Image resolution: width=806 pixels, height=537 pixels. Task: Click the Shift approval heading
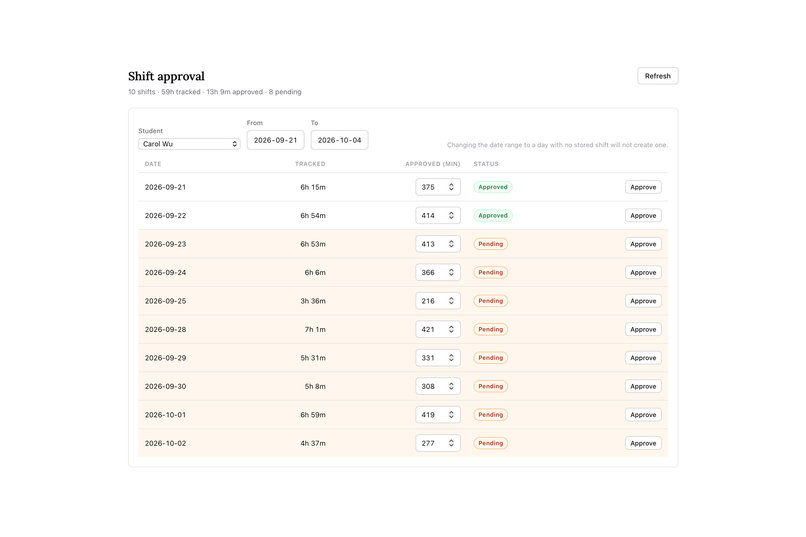pos(166,76)
